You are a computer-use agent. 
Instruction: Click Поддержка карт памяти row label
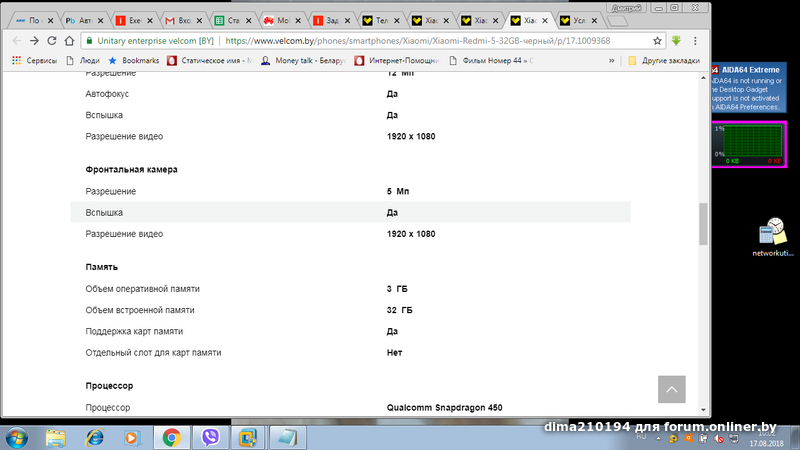tap(134, 332)
